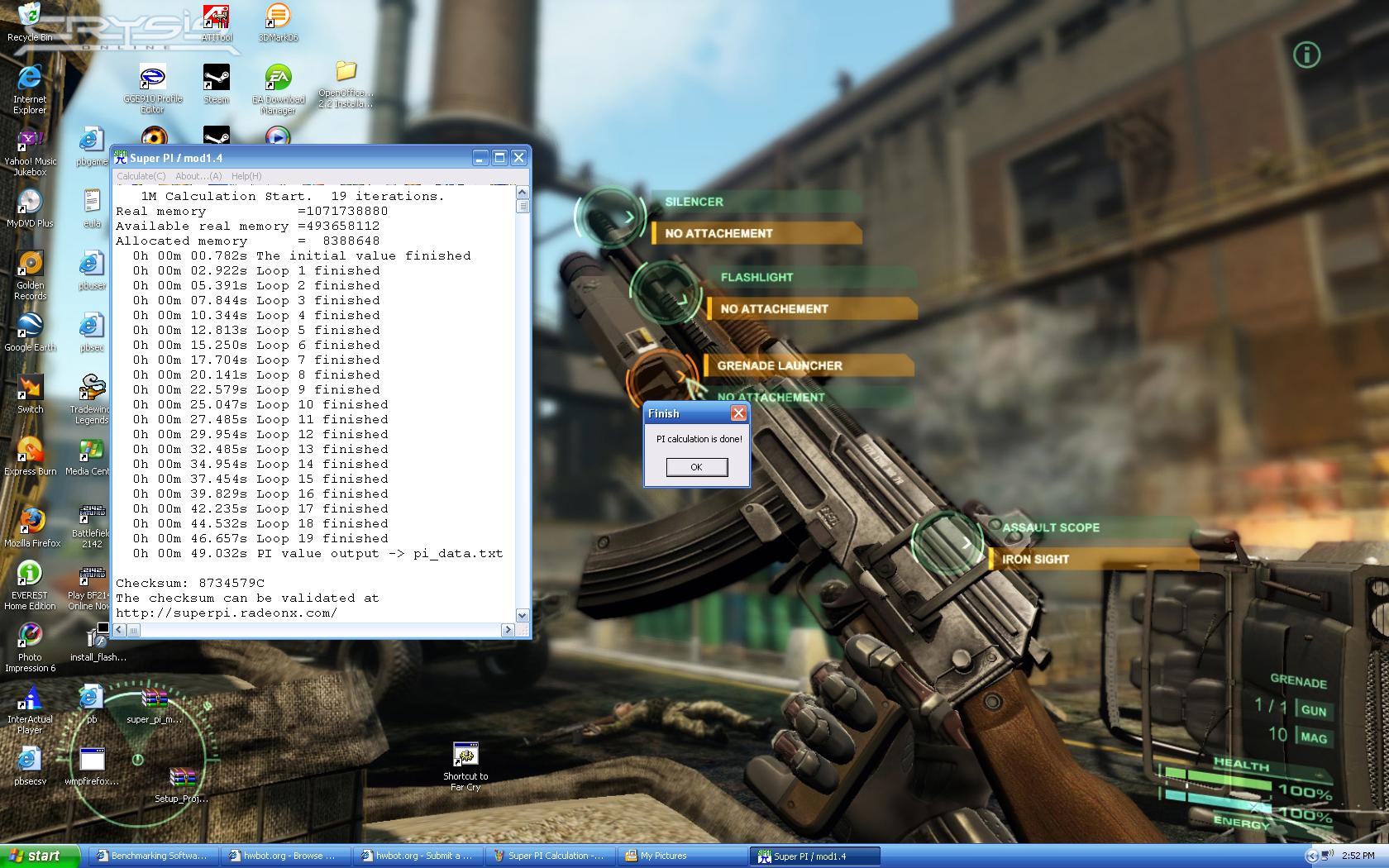Click the Super PI title bar icon
Viewport: 1389px width, 868px height.
121,157
